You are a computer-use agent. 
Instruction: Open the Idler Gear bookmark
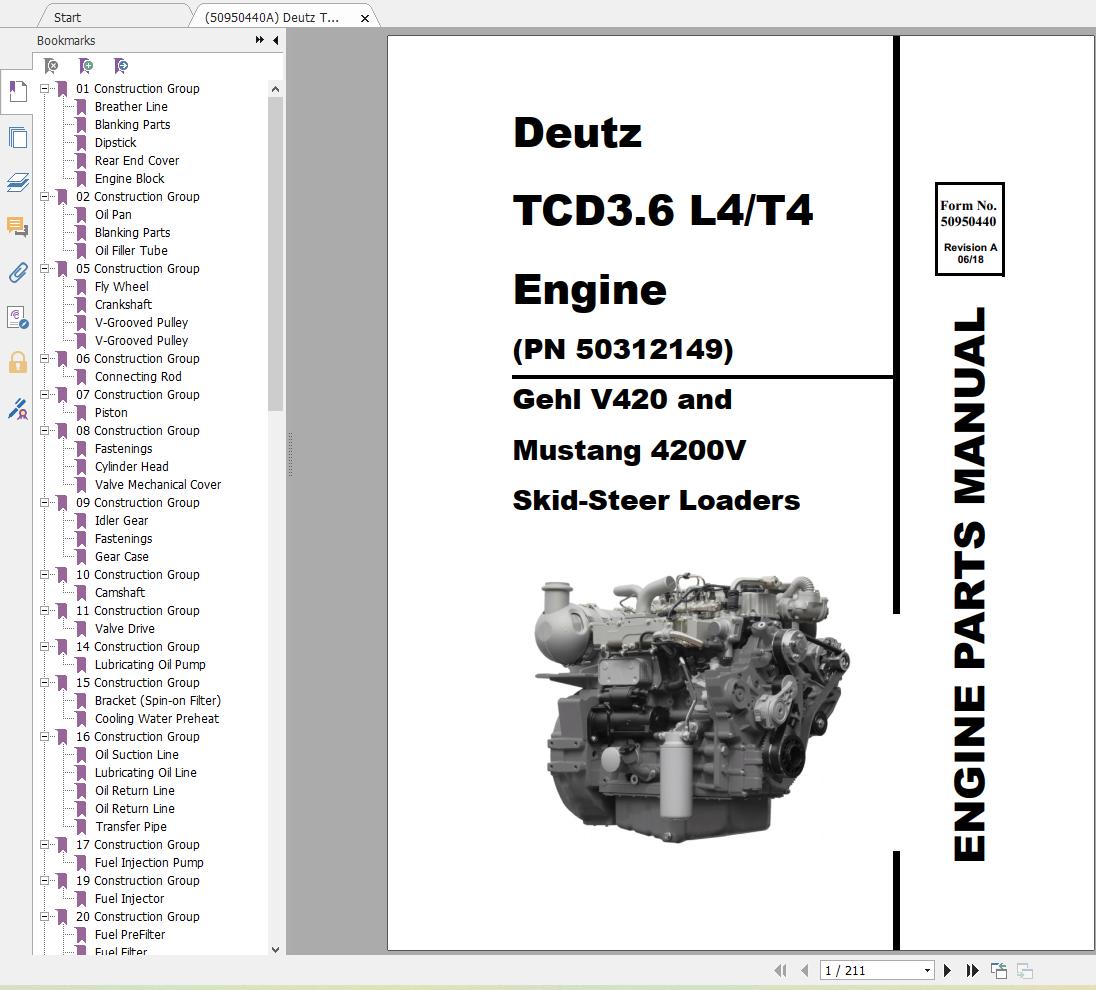(x=122, y=521)
